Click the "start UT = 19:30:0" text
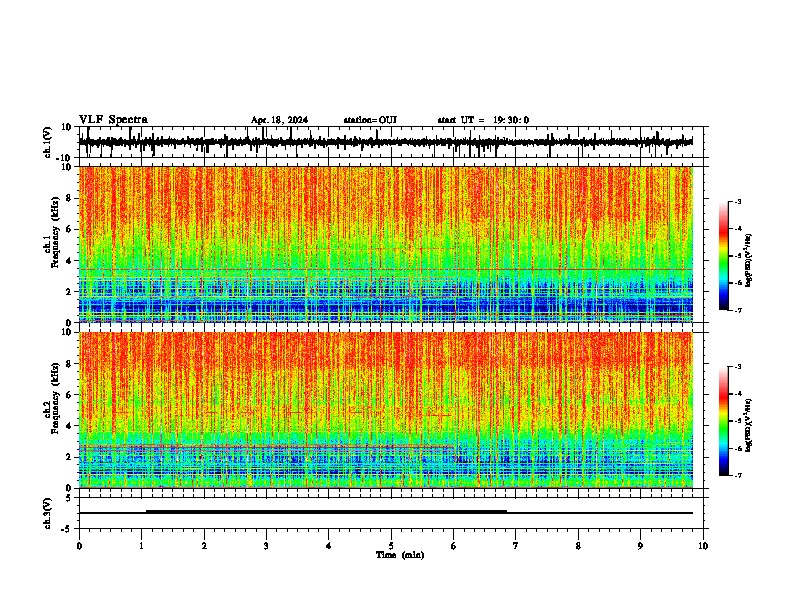The height and width of the screenshot is (612, 792). click(x=483, y=120)
